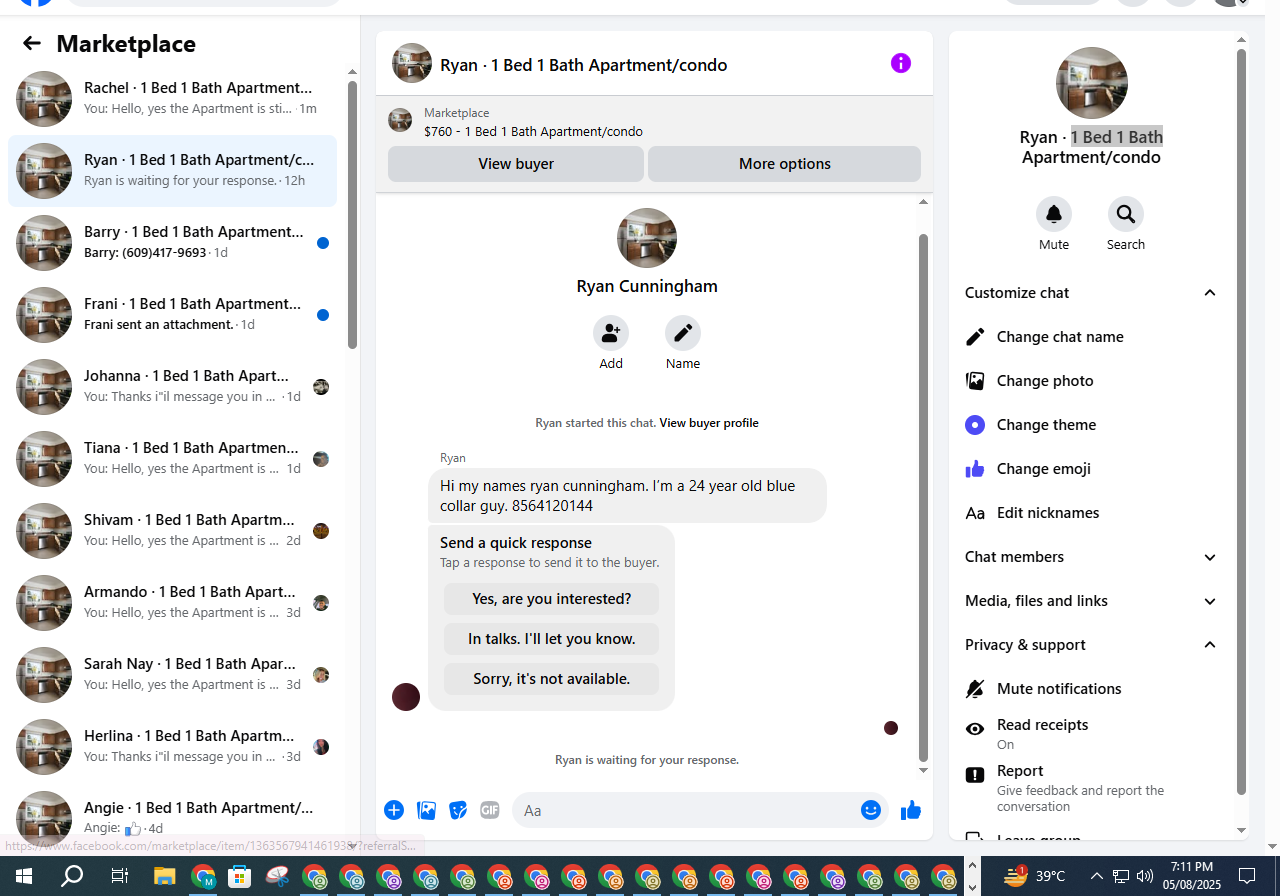Send quick reply 'Yes, are you interested?'
1280x896 pixels.
552,599
